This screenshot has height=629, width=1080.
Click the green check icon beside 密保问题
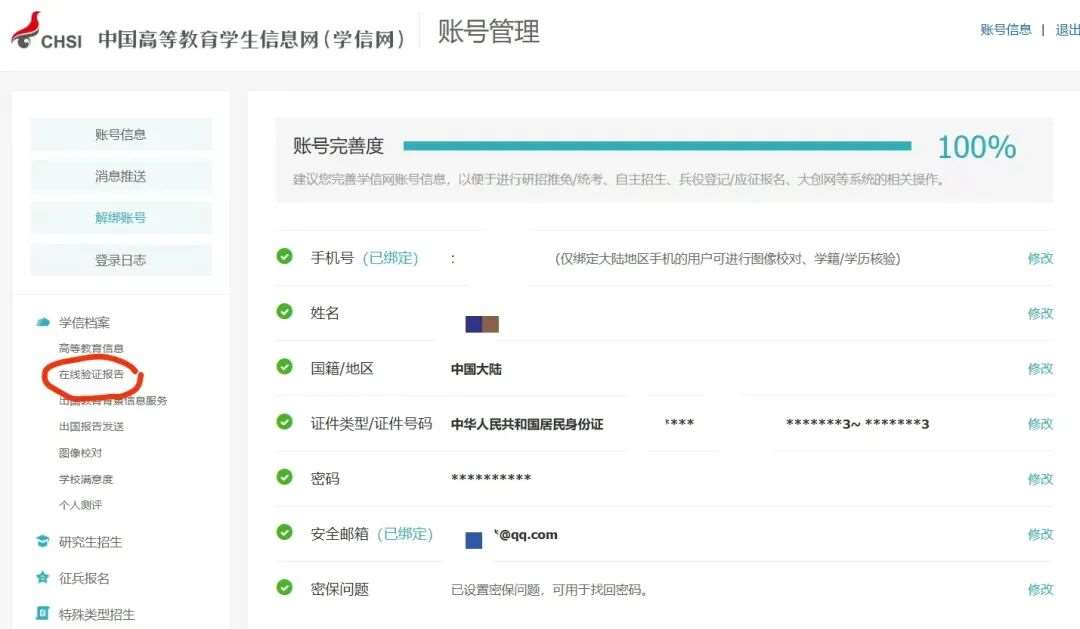click(x=285, y=588)
